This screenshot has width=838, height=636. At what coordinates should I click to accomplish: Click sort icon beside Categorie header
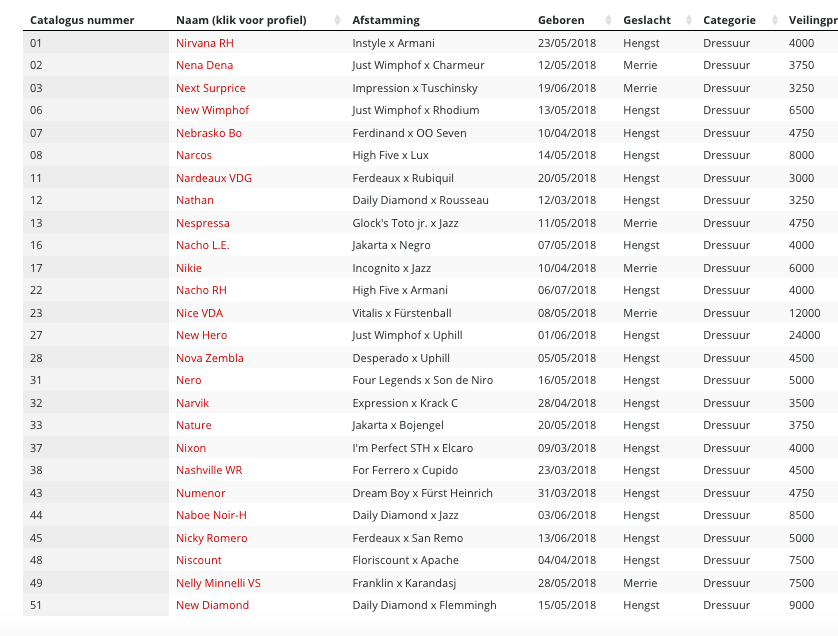tap(775, 20)
